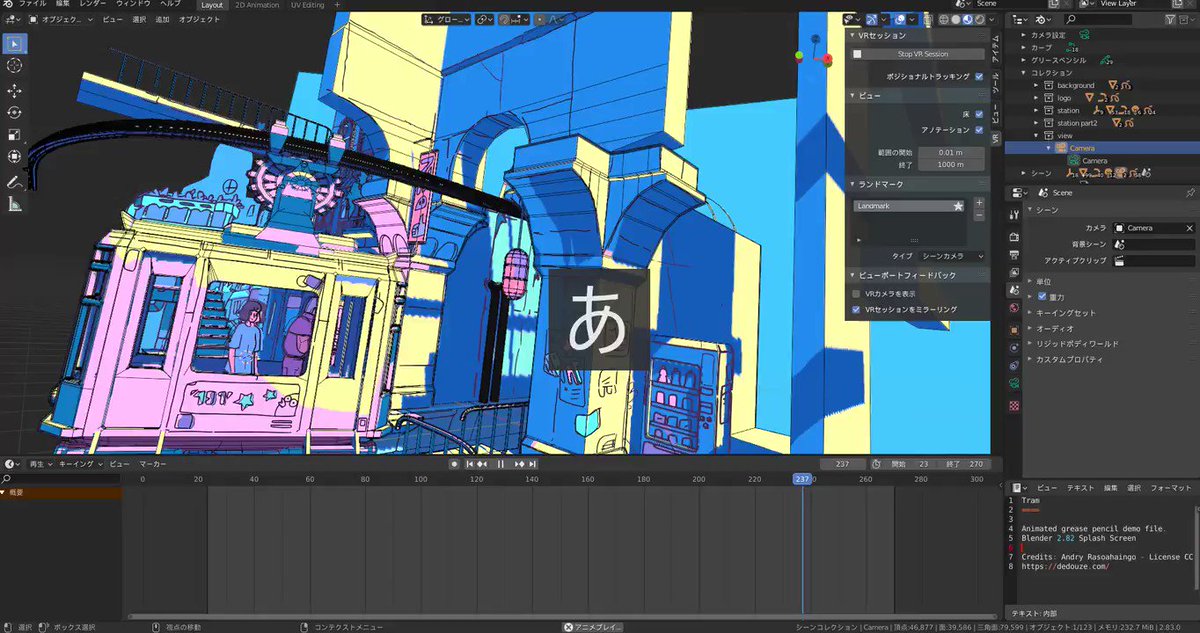The width and height of the screenshot is (1200, 633).
Task: Add a landmark with the plus button
Action: 979,203
